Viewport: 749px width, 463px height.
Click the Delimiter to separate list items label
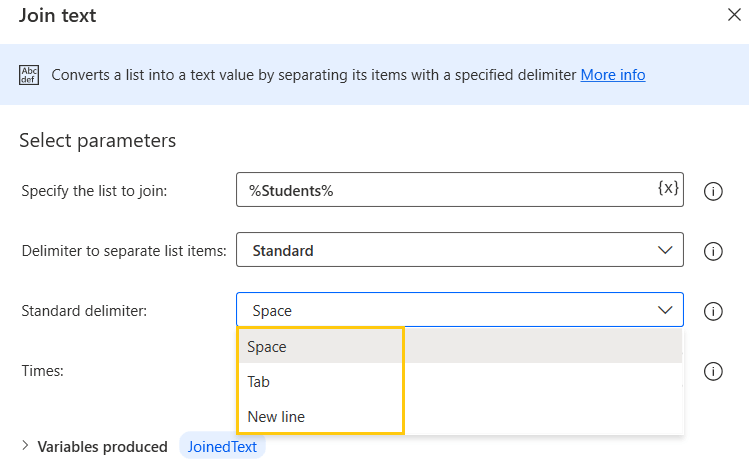pyautogui.click(x=124, y=251)
